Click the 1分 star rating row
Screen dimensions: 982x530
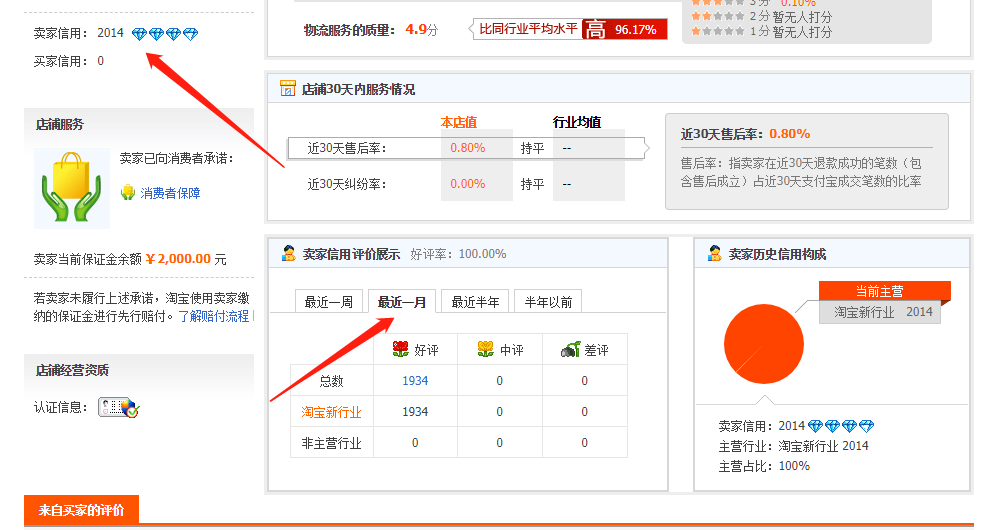pyautogui.click(x=762, y=31)
